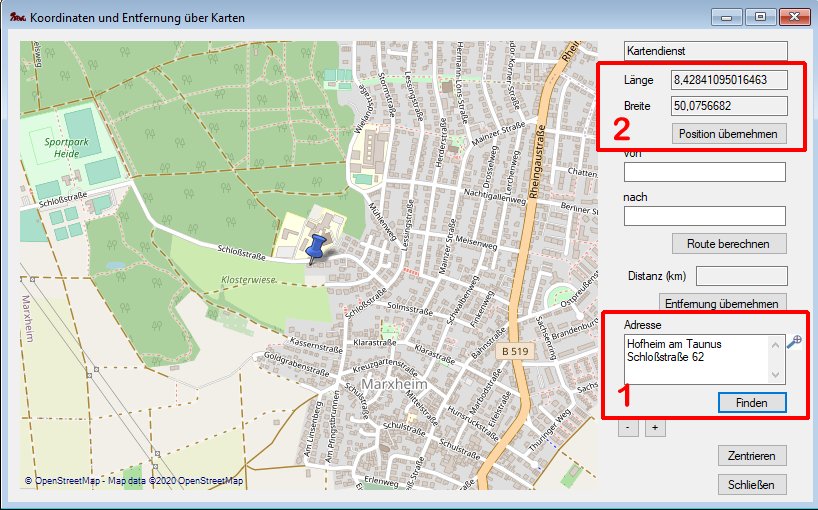Focus the 'von' input field

[704, 172]
